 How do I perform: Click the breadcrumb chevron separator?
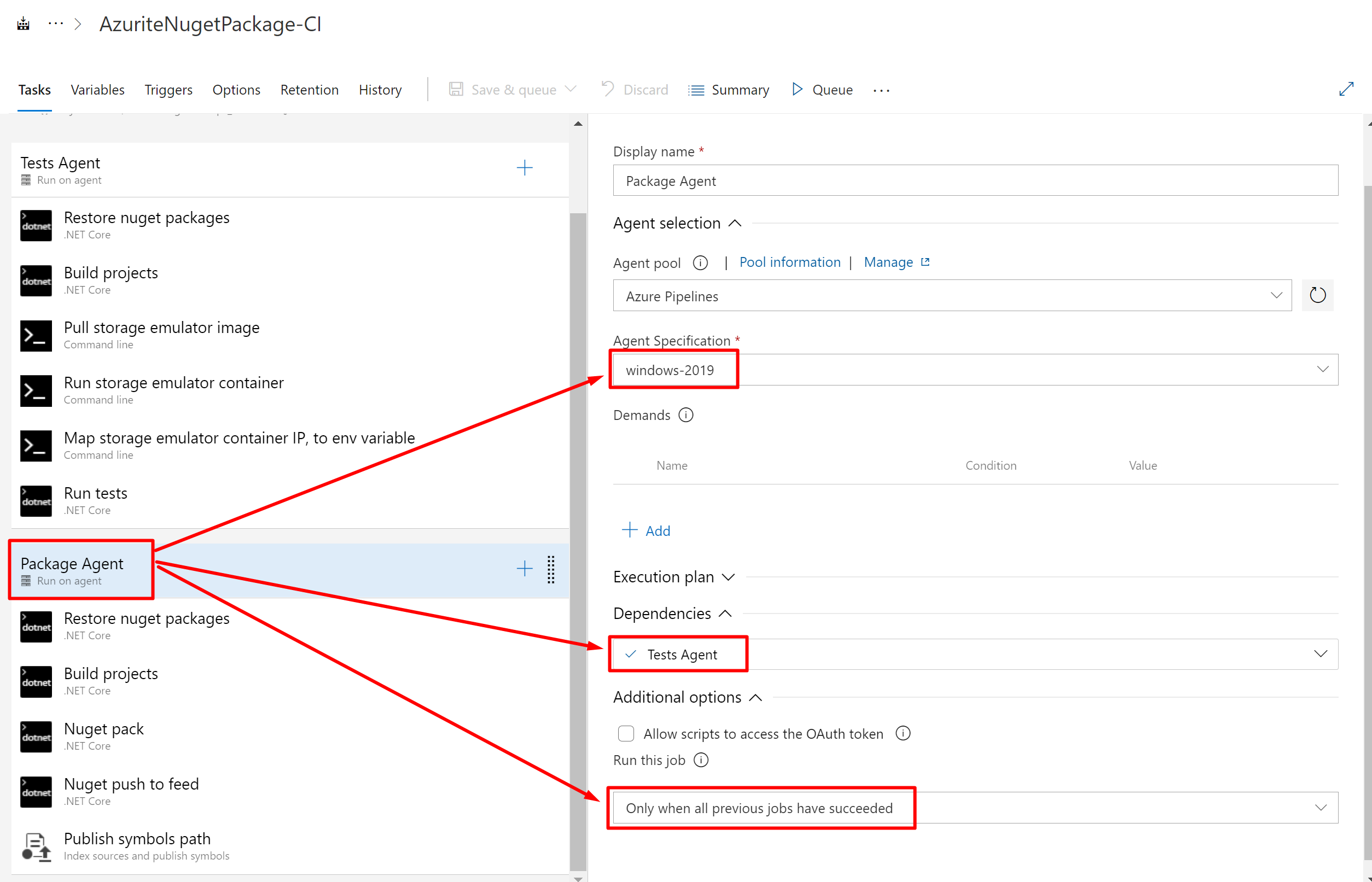78,24
